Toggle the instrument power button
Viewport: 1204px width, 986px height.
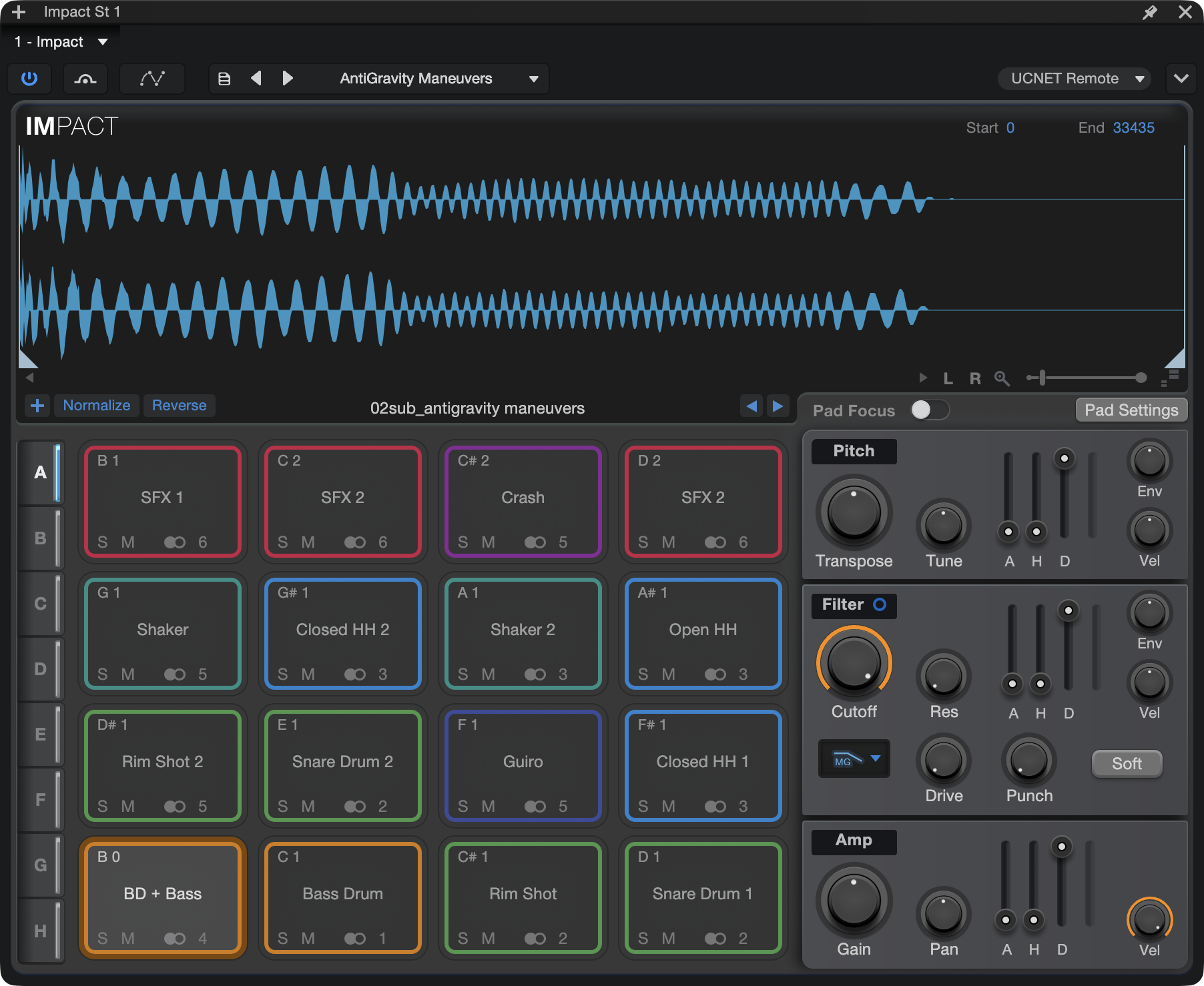coord(29,79)
